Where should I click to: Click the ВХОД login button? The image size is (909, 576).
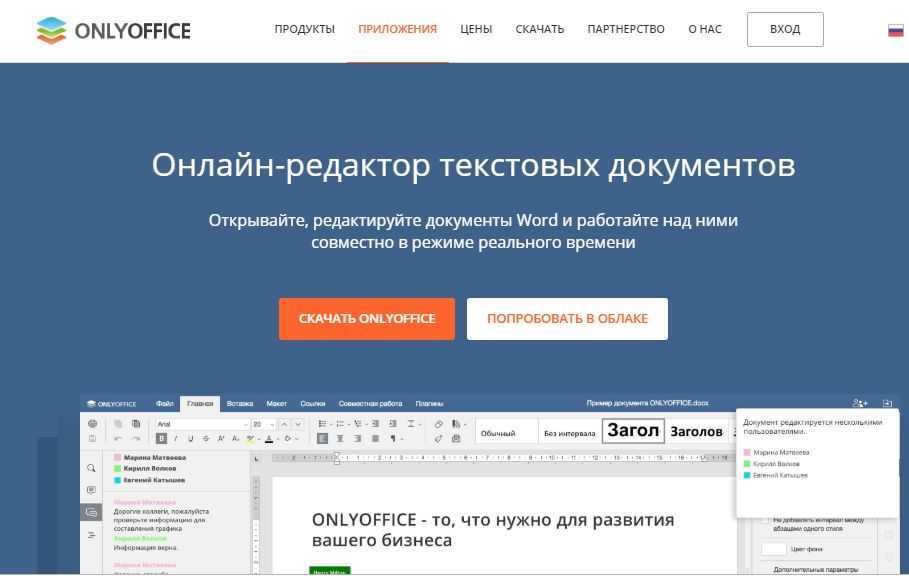click(x=785, y=29)
